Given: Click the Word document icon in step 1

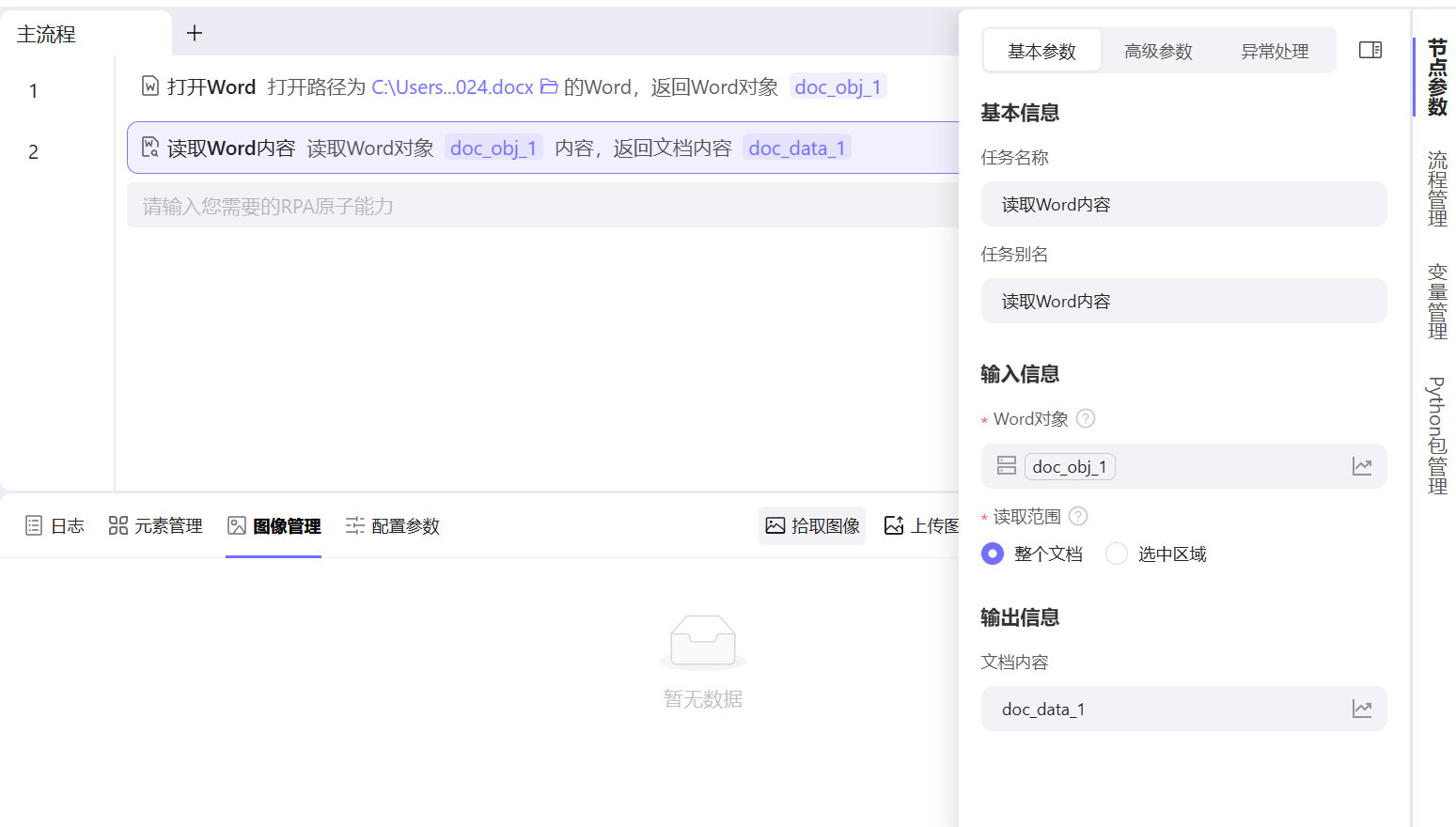Looking at the screenshot, I should point(150,86).
